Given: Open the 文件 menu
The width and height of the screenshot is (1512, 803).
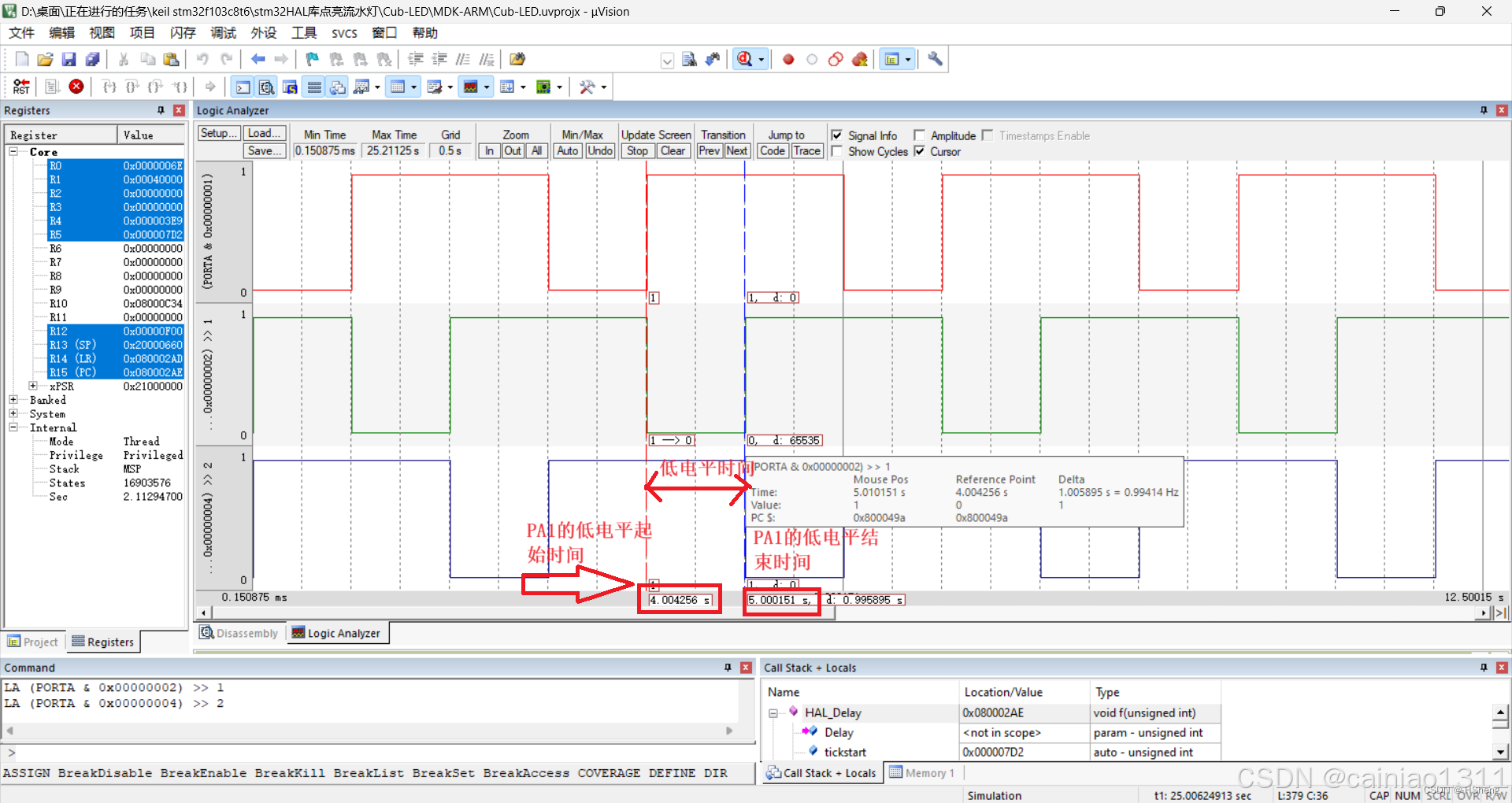Looking at the screenshot, I should click(21, 32).
